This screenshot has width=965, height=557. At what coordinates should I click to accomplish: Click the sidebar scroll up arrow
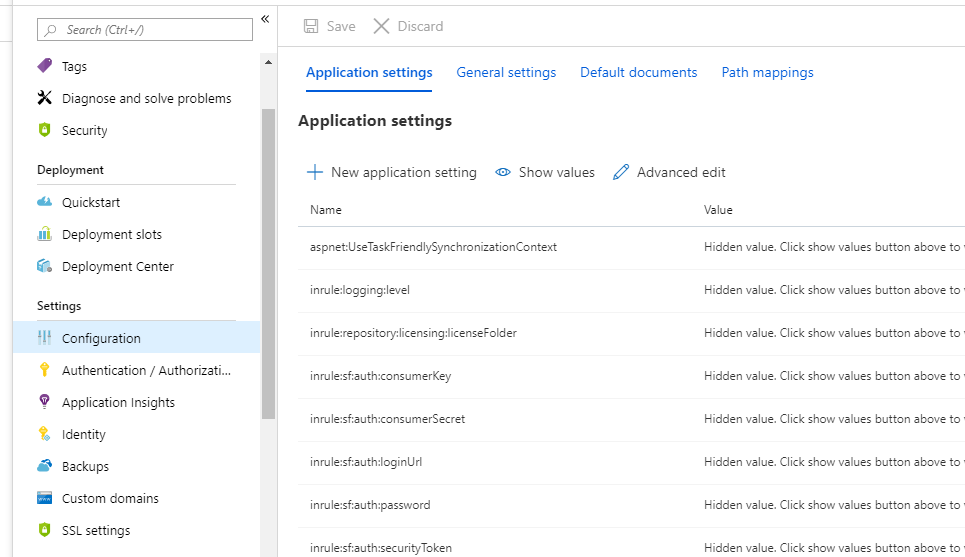(x=268, y=62)
